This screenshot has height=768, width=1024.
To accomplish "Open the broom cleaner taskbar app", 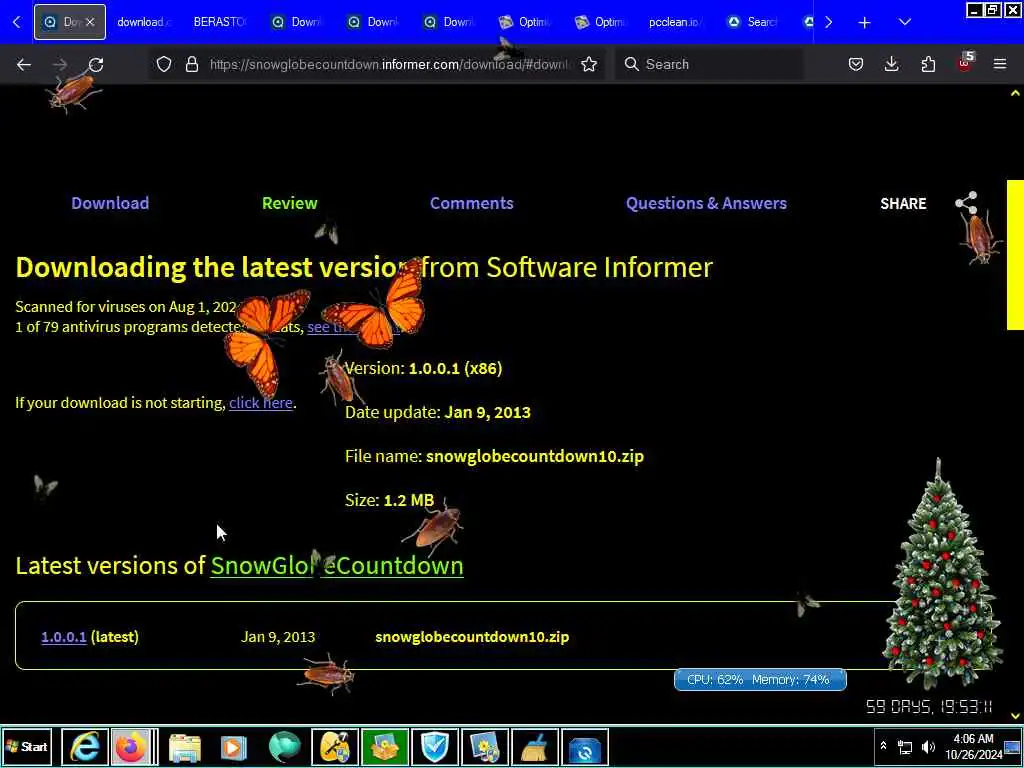I will (535, 747).
